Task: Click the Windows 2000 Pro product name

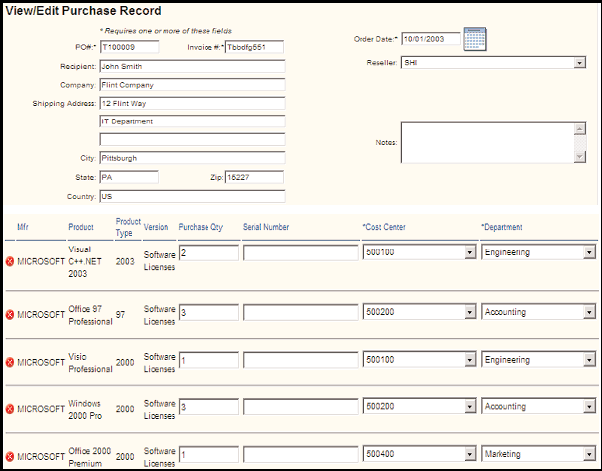Action: (85, 409)
